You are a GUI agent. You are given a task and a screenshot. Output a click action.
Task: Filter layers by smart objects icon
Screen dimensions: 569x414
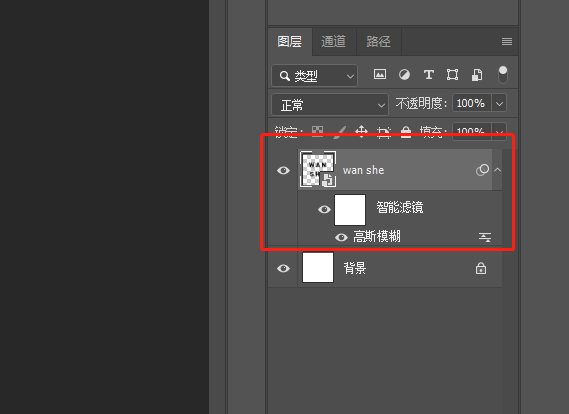[x=477, y=75]
